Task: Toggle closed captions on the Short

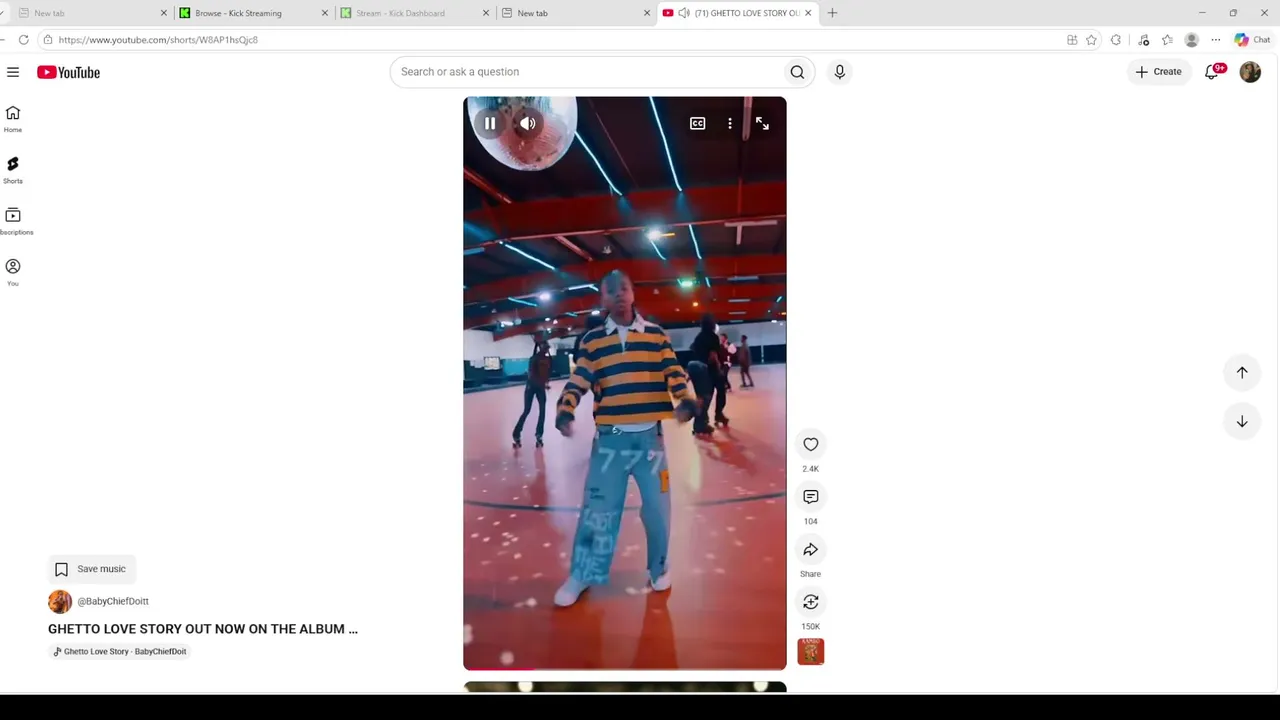Action: (697, 124)
